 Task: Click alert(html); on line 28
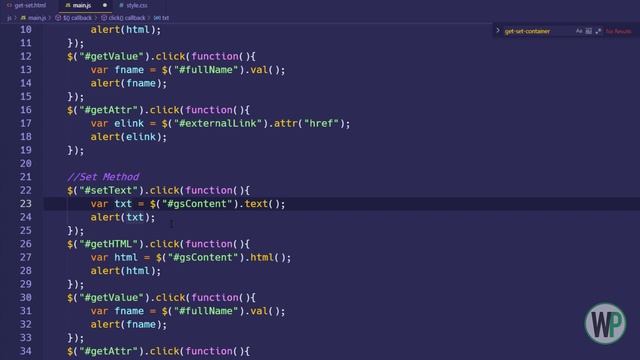[126, 271]
